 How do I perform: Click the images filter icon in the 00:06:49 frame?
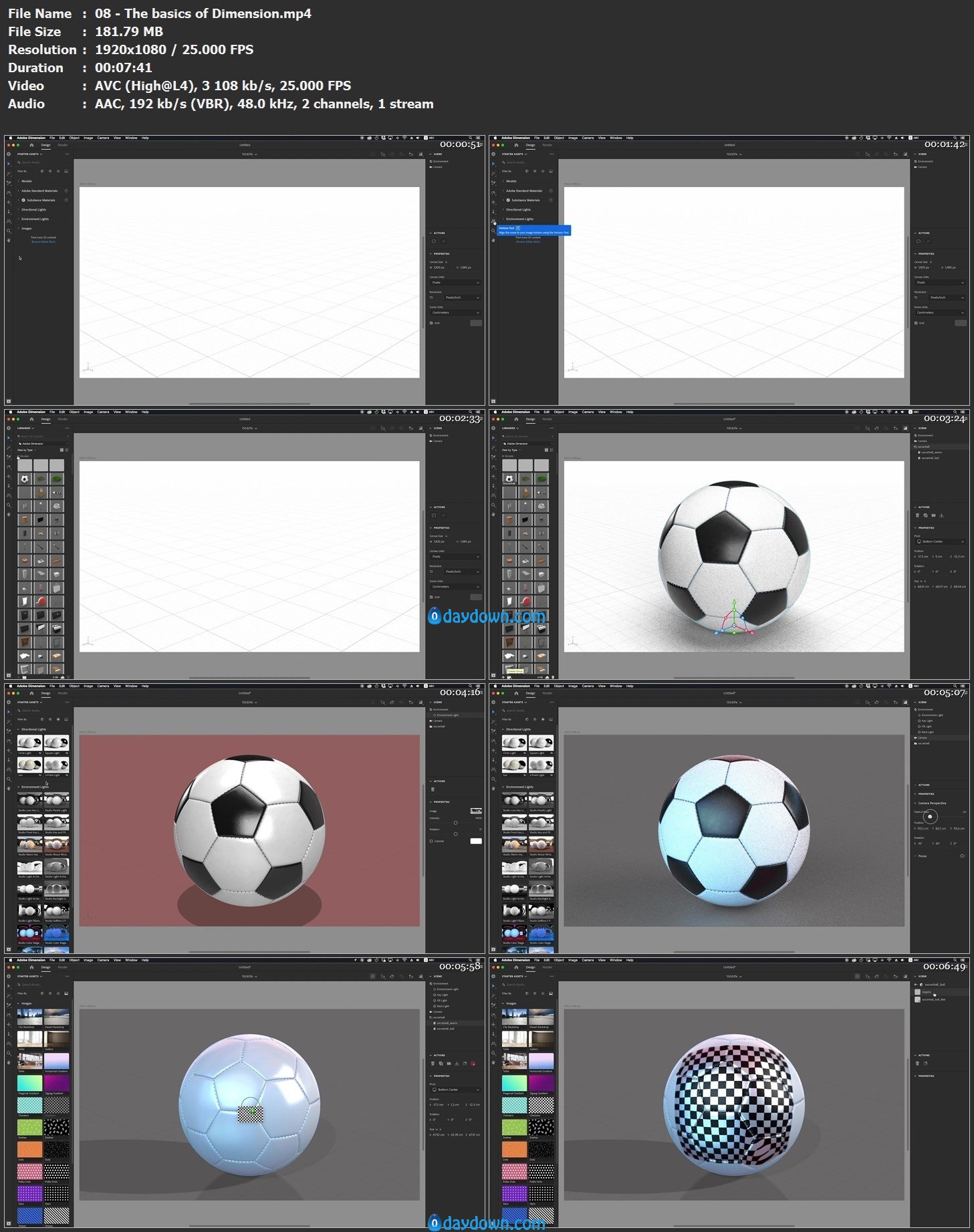click(551, 993)
